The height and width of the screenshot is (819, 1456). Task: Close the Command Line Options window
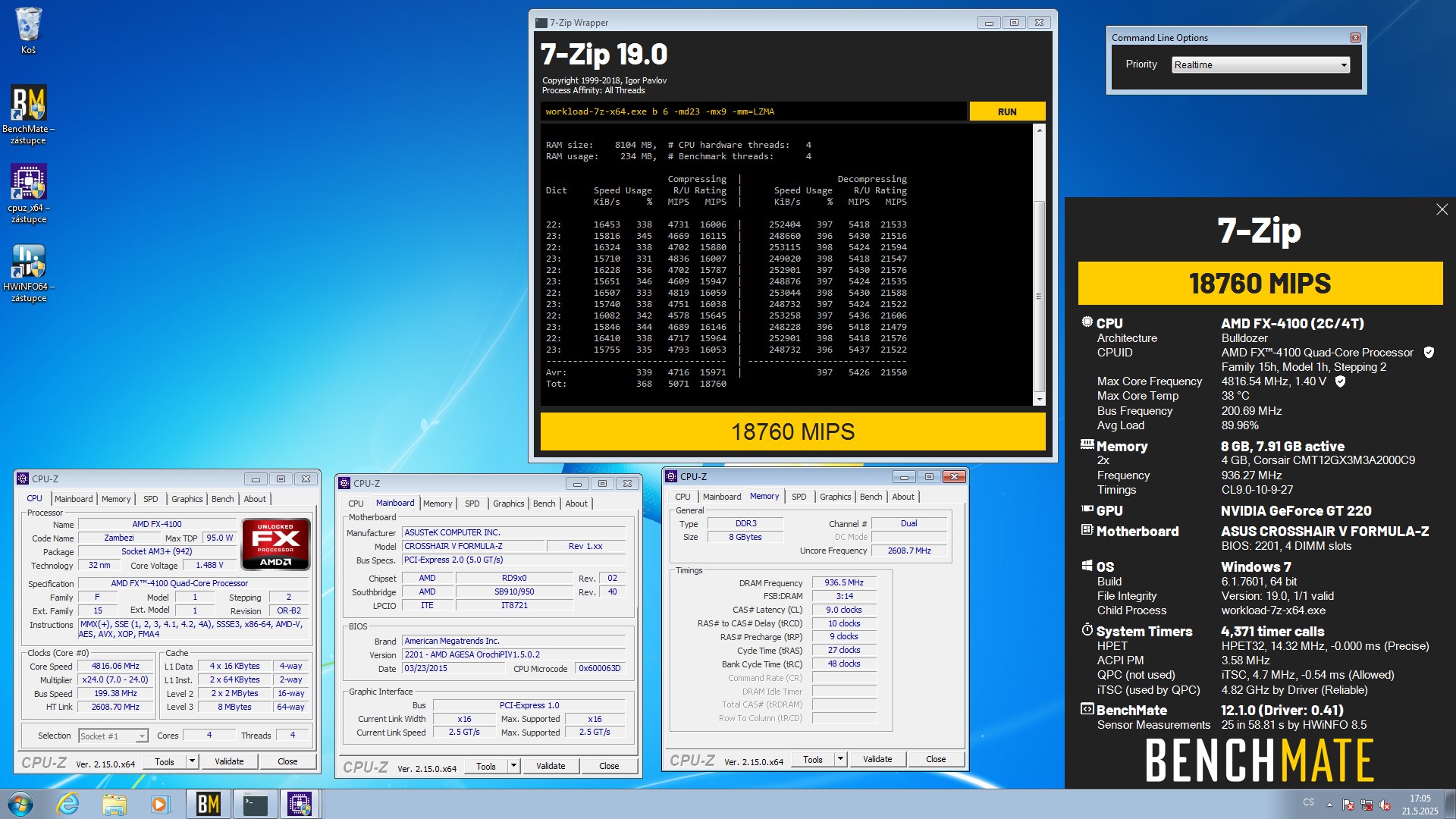click(x=1355, y=37)
